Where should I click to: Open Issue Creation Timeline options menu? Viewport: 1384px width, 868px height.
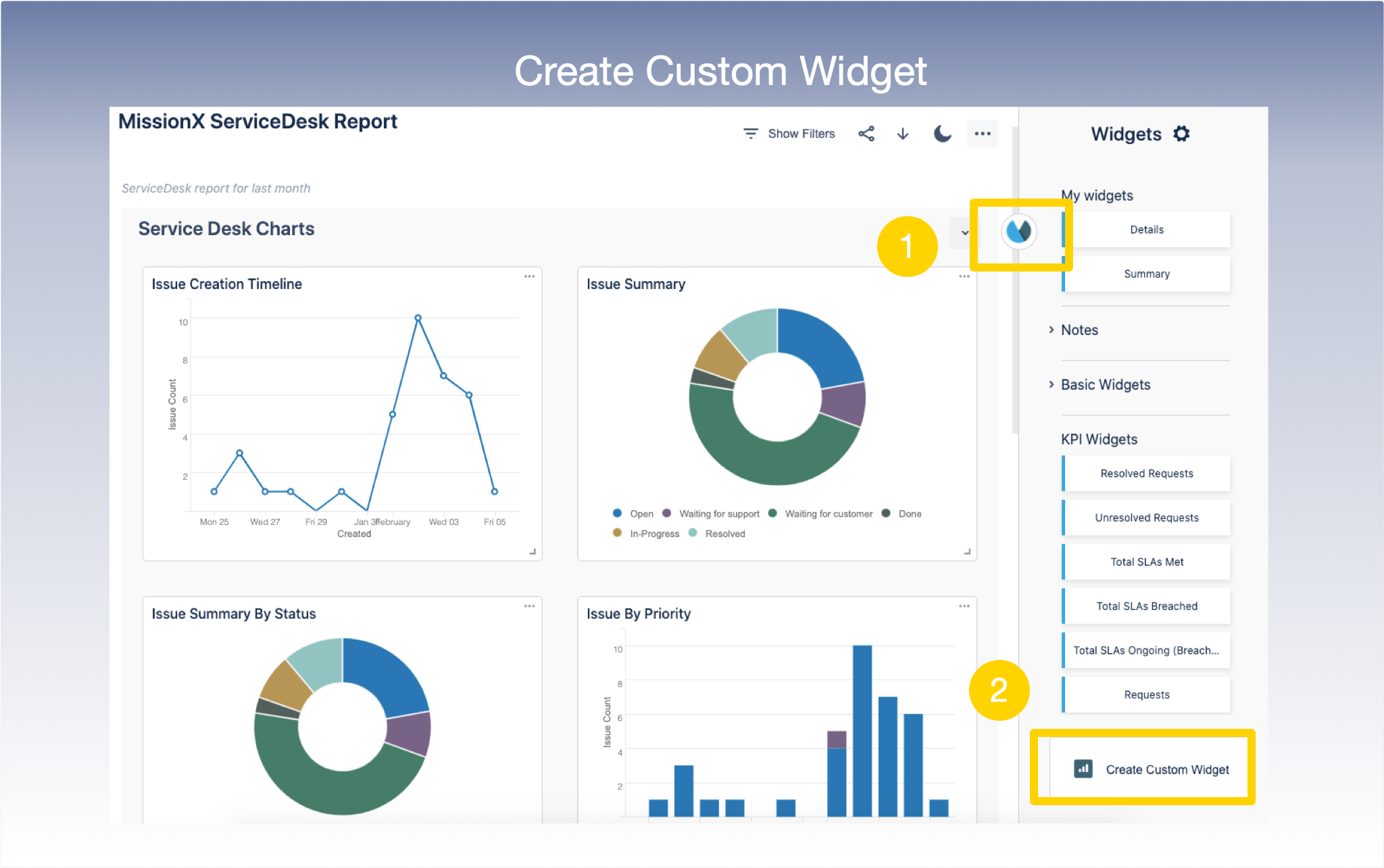pyautogui.click(x=529, y=276)
